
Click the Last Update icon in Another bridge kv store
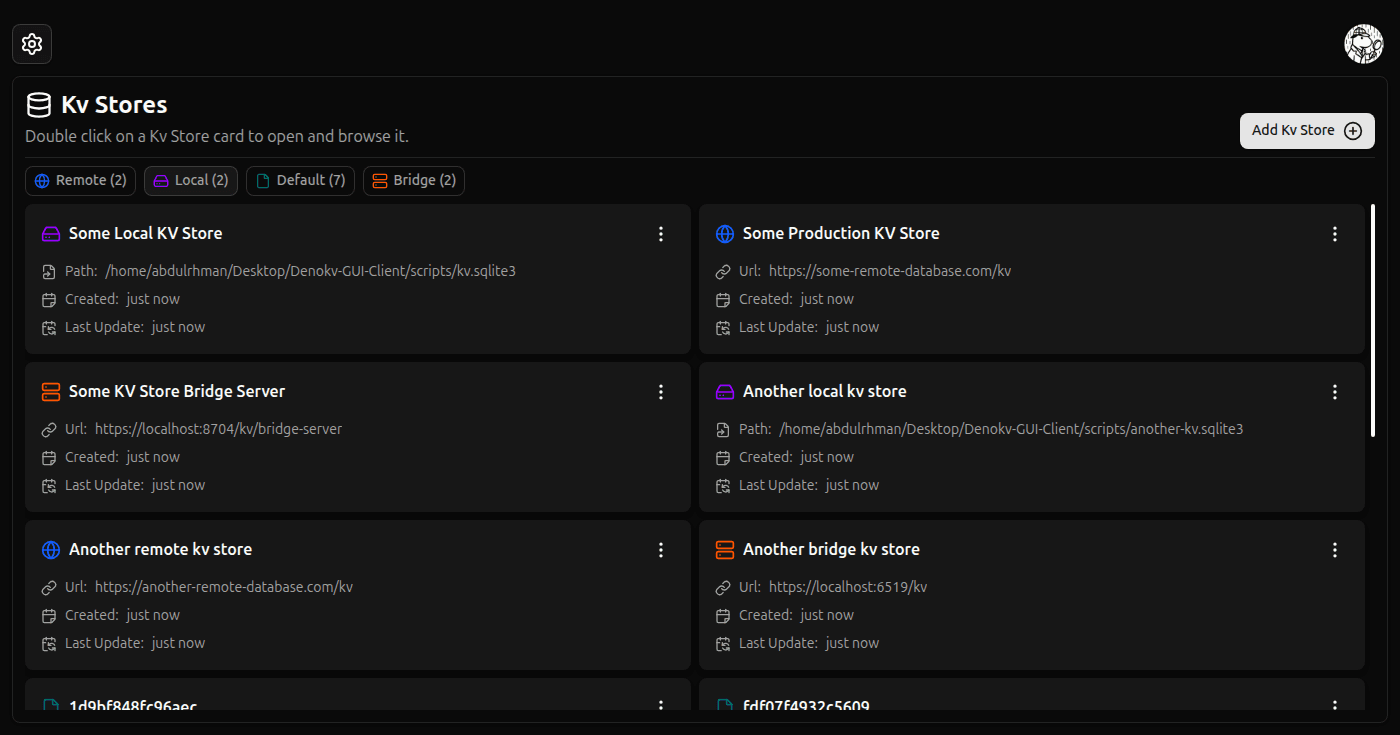[x=723, y=643]
